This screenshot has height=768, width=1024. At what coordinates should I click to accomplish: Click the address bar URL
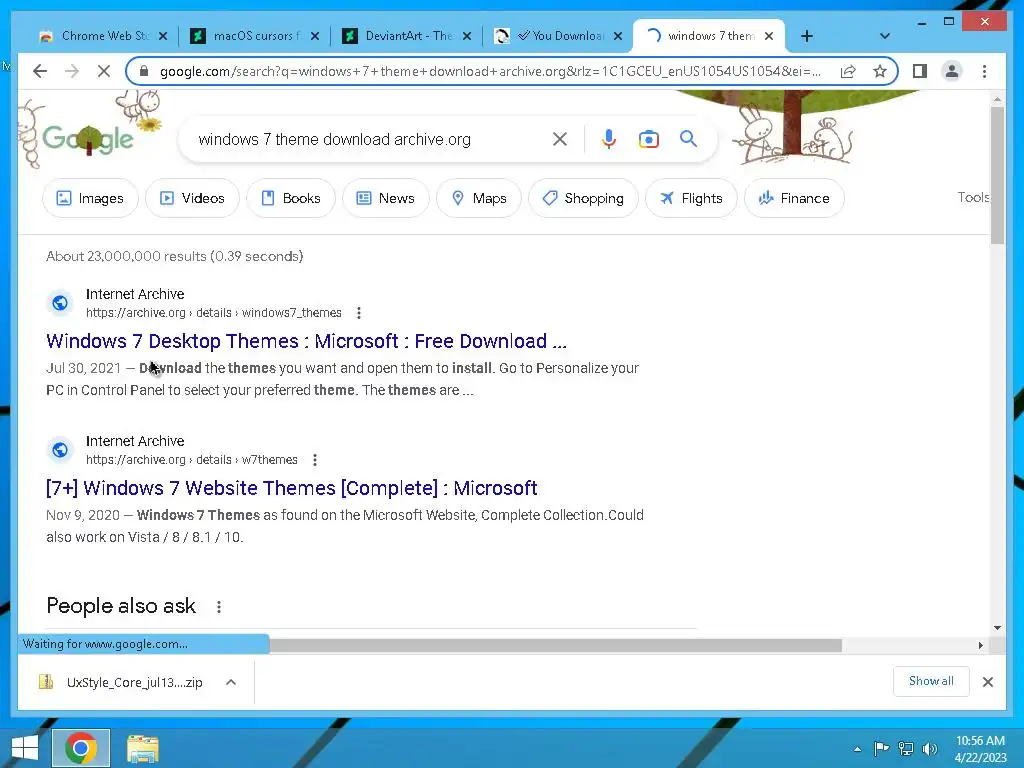[x=490, y=71]
